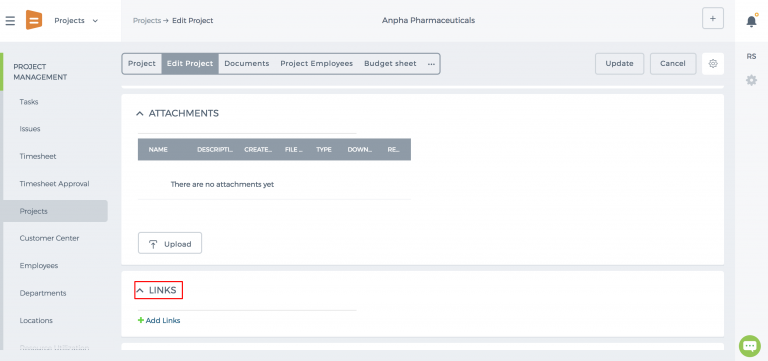The width and height of the screenshot is (768, 361).
Task: Click the Upload attachment button
Action: pos(170,243)
